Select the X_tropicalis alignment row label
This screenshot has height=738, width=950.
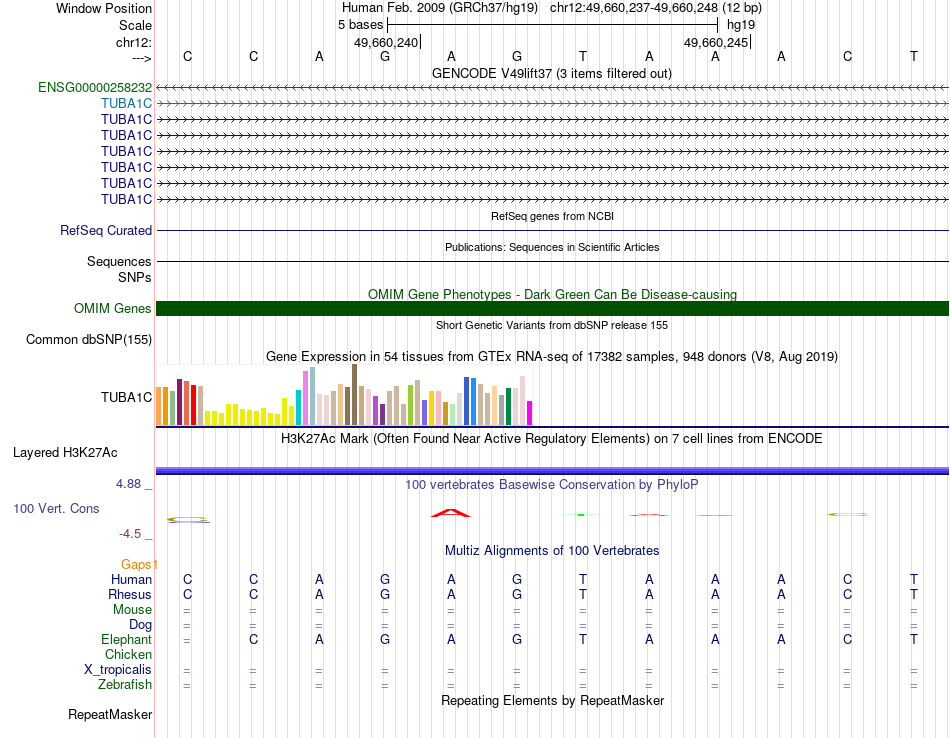point(118,670)
